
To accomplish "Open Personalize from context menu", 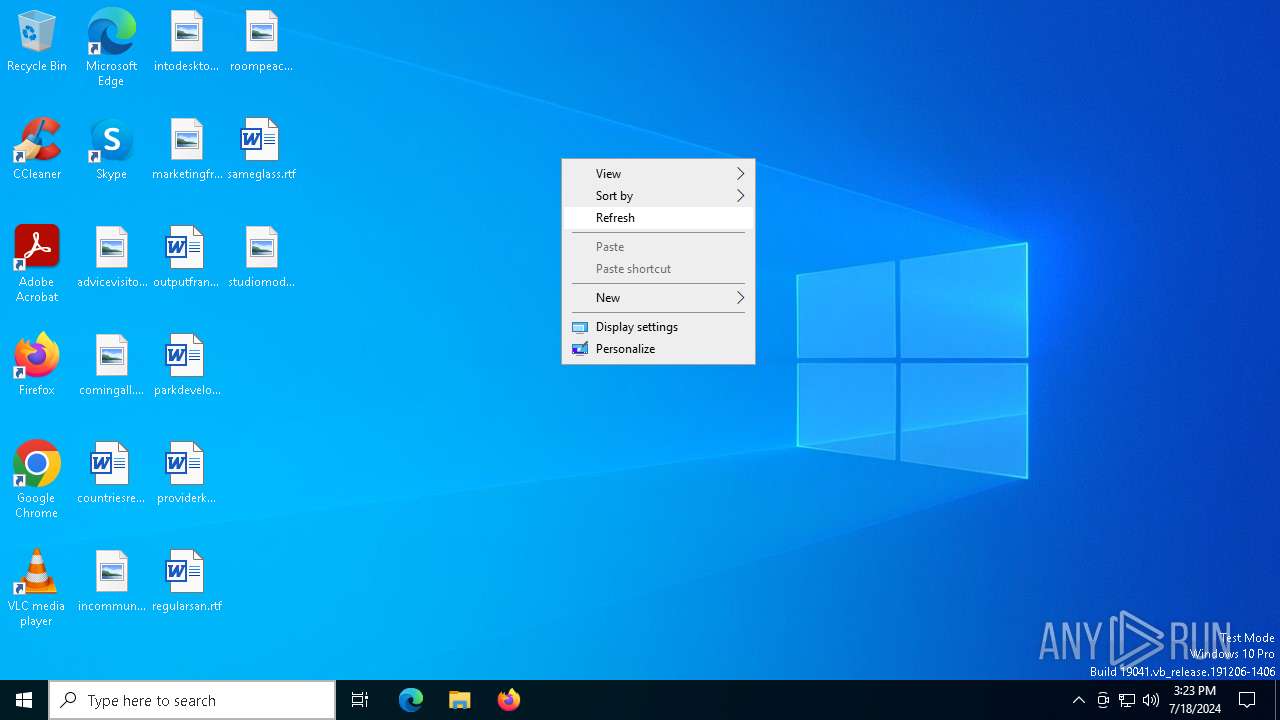I will tap(658, 349).
